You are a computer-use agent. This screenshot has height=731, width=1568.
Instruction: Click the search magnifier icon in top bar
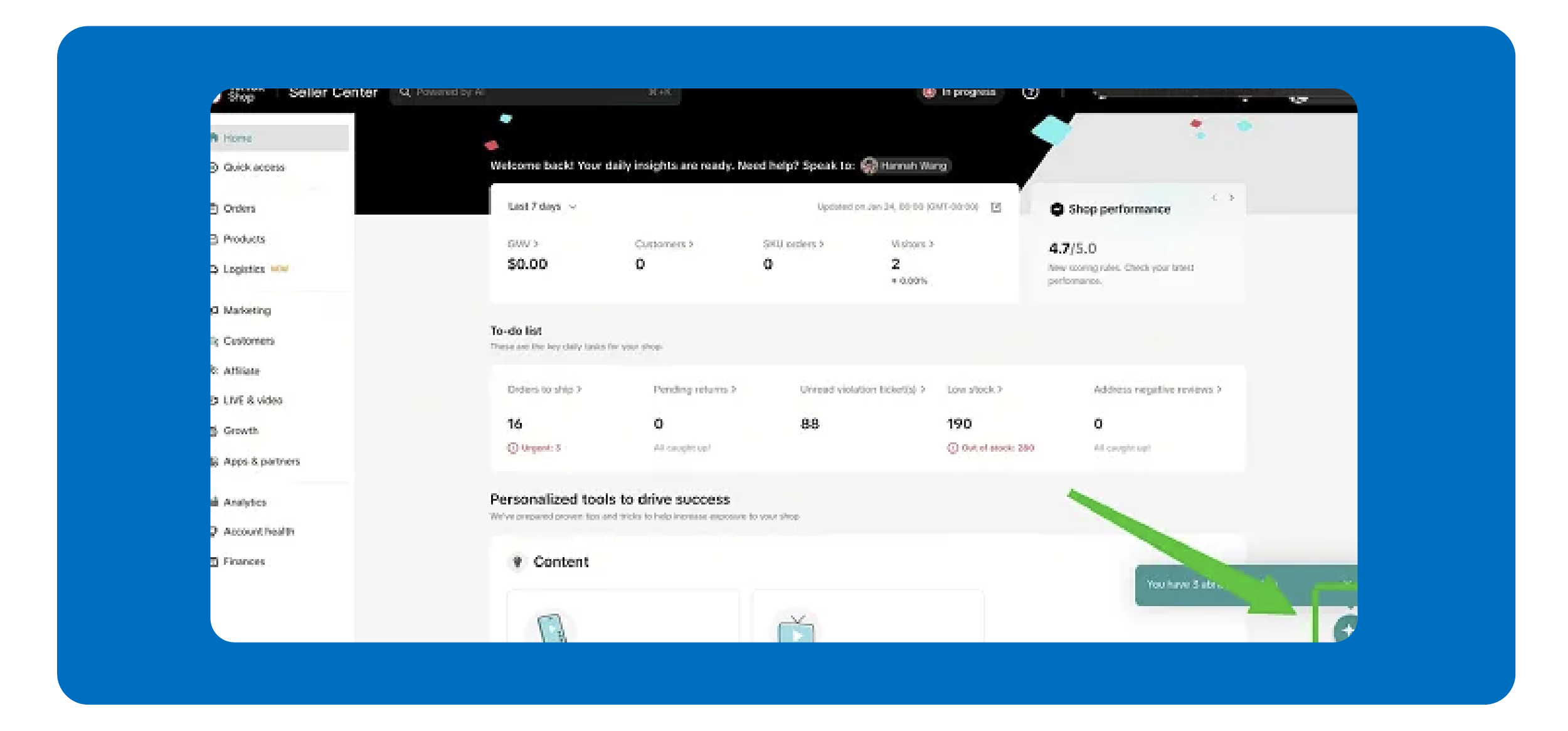click(405, 93)
